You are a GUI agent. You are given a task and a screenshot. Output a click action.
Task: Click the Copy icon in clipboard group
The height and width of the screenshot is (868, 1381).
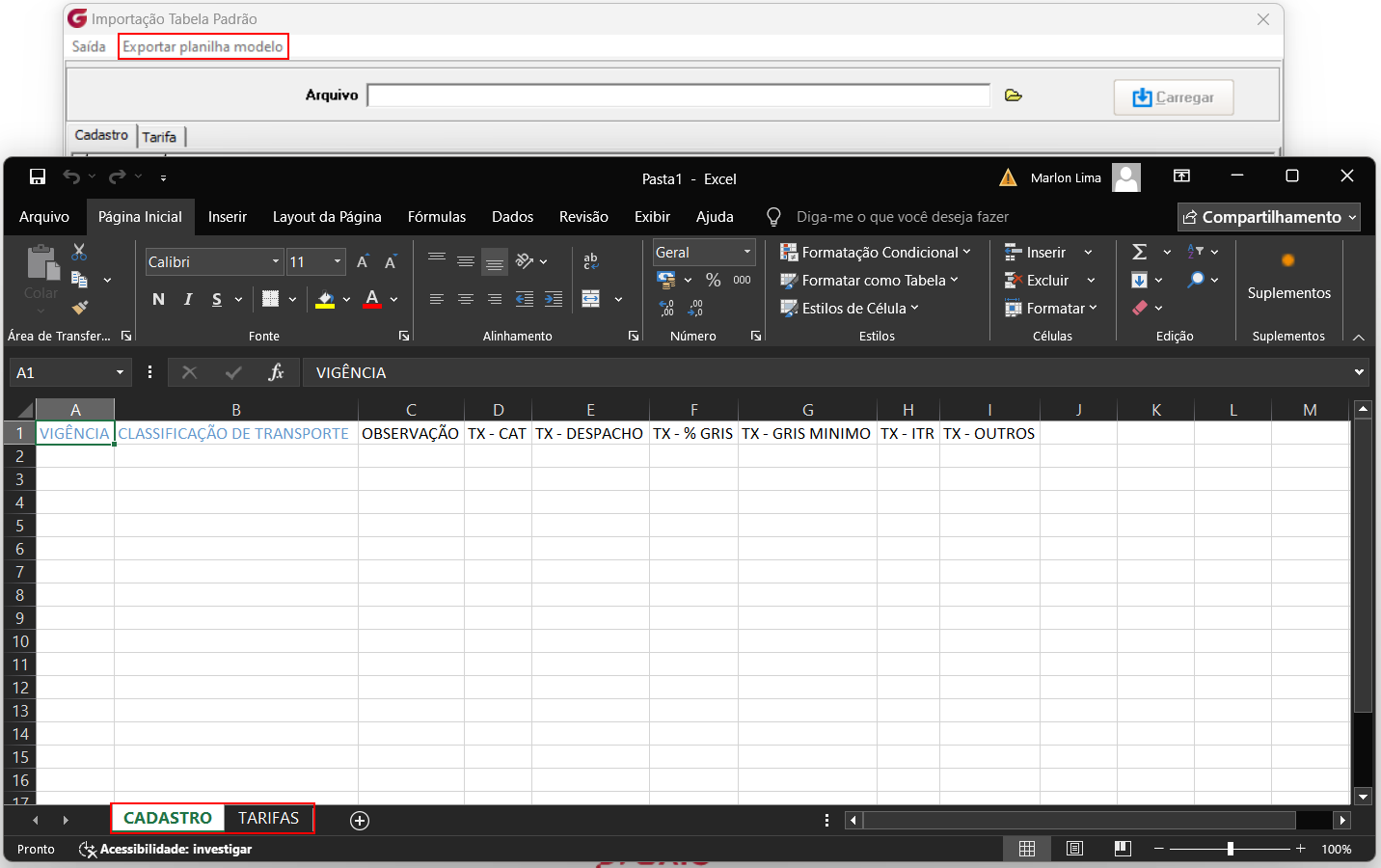(80, 280)
